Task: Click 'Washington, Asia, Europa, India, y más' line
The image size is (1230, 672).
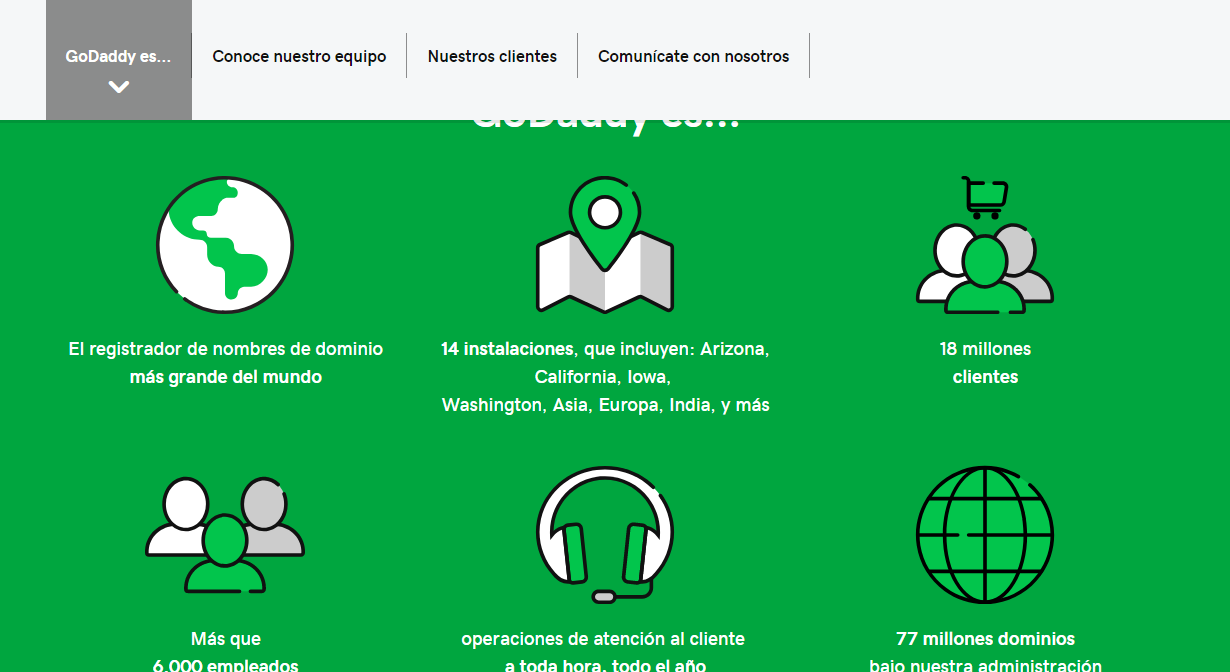Action: pyautogui.click(x=606, y=405)
